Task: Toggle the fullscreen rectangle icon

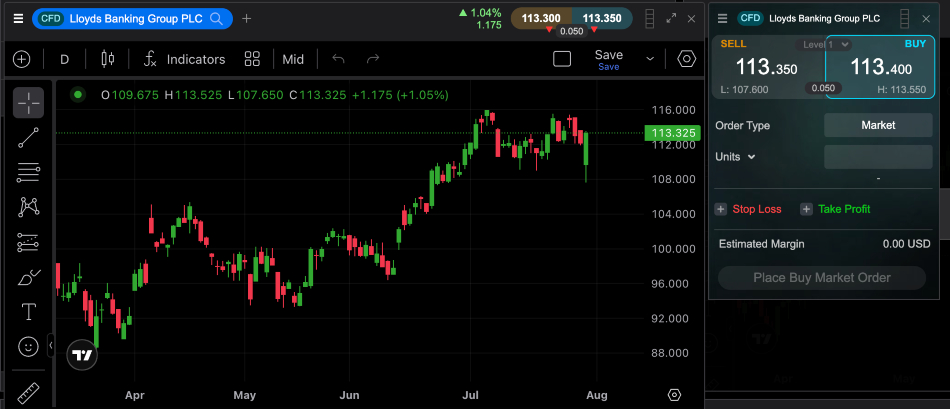Action: coord(562,59)
